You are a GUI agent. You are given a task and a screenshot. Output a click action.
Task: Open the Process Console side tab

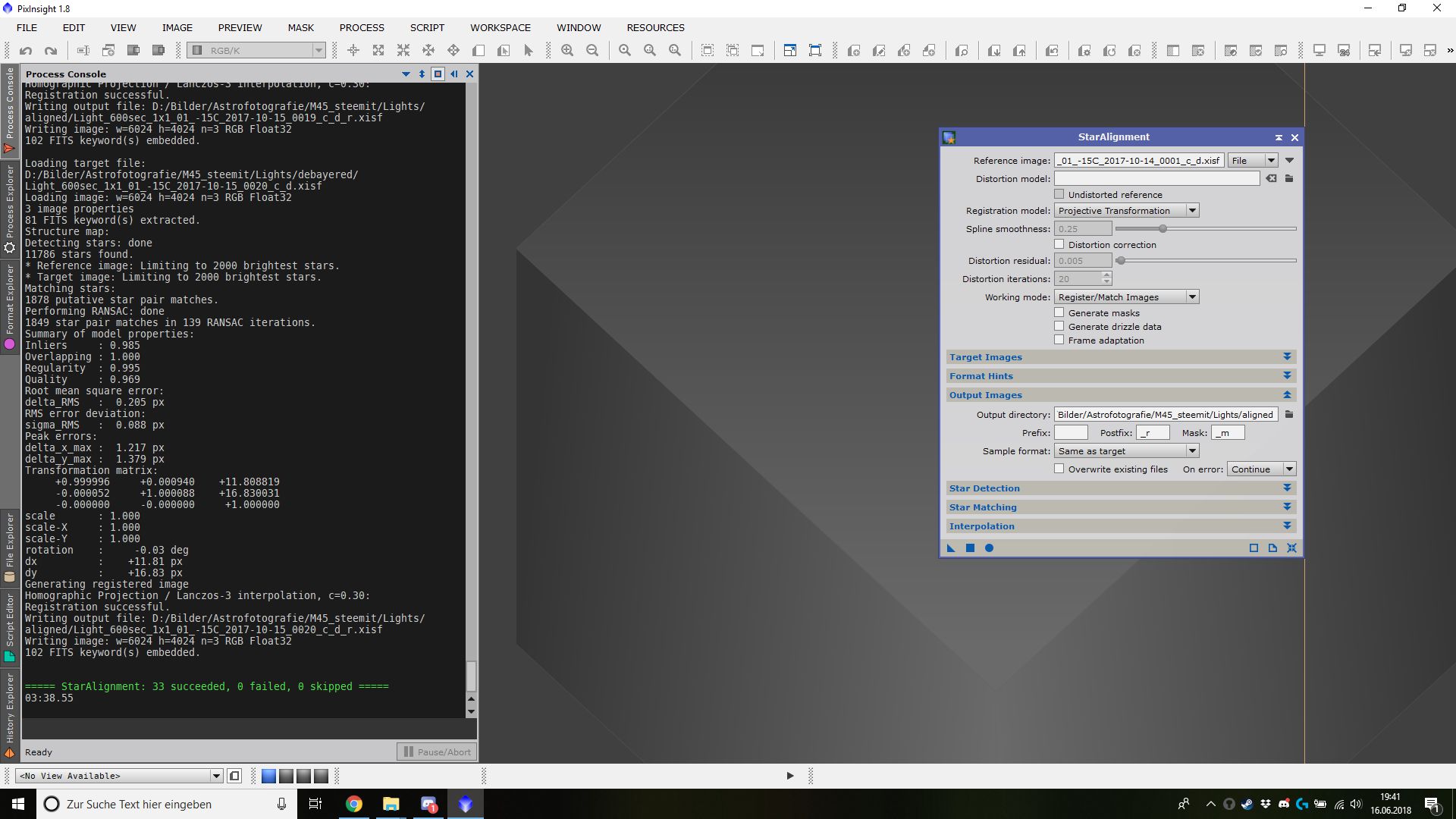tap(10, 111)
